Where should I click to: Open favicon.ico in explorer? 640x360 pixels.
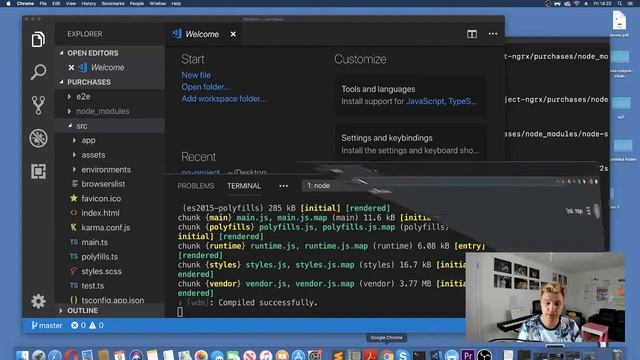click(101, 199)
